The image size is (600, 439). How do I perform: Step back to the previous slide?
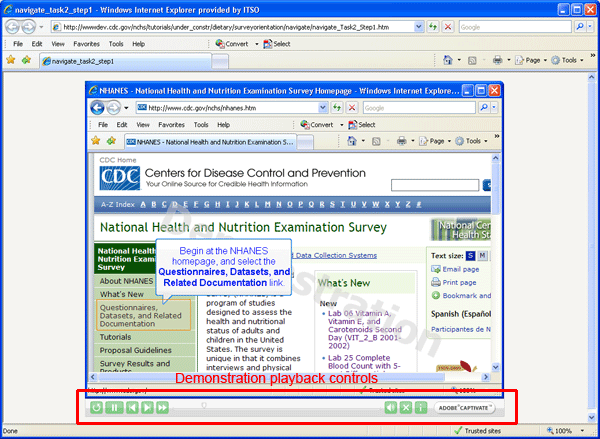point(132,407)
